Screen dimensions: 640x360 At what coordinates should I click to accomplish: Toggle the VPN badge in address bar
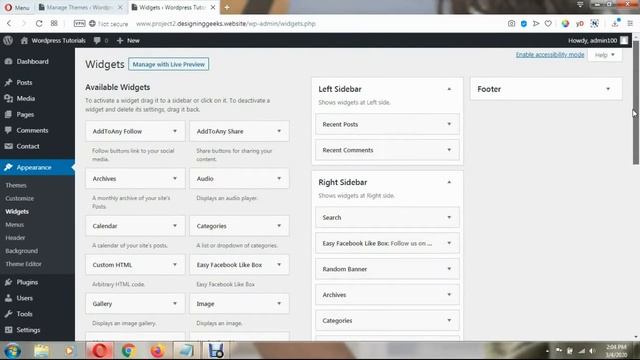pos(79,24)
